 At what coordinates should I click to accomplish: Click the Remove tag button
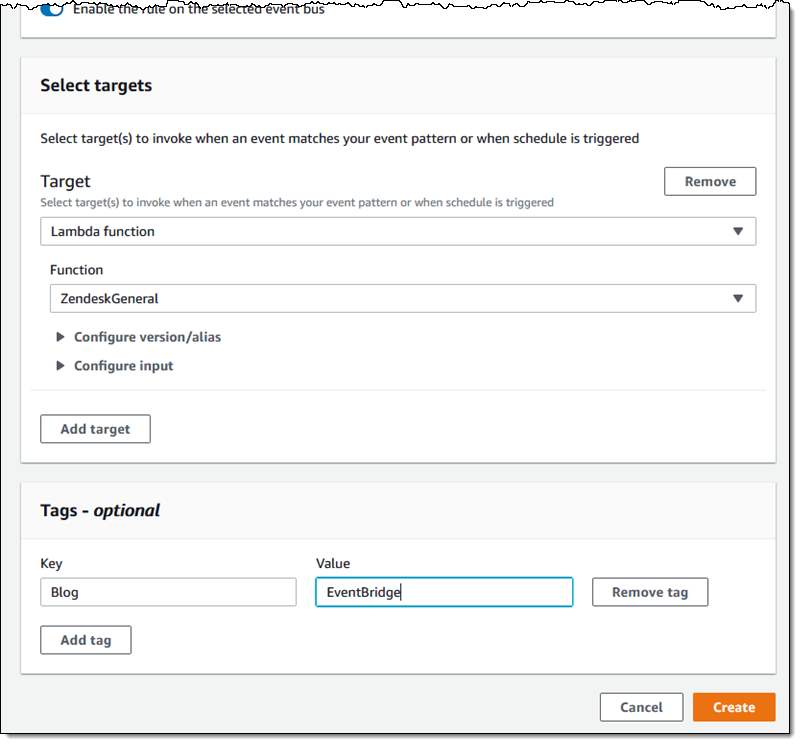(x=650, y=592)
